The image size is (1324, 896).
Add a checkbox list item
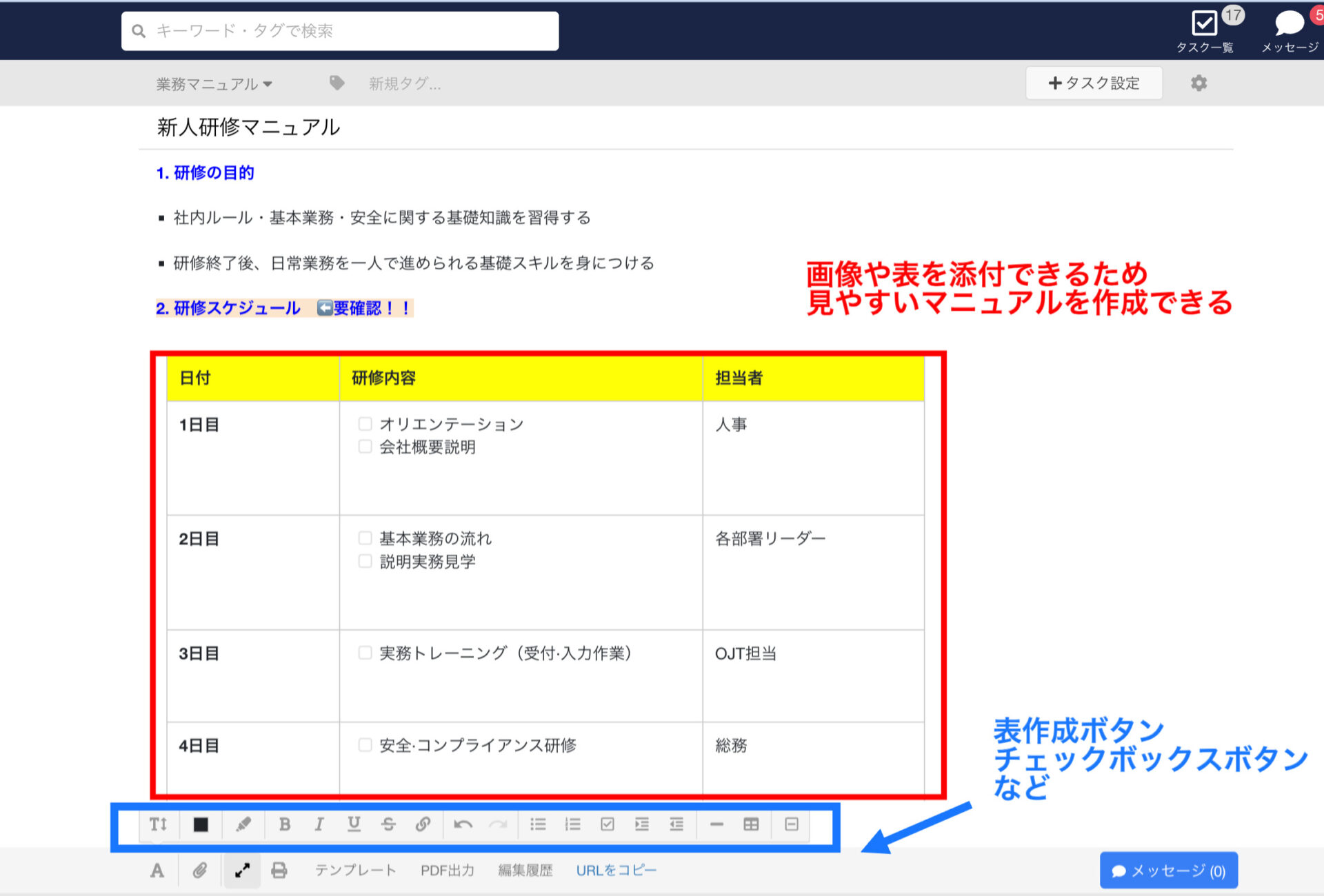pyautogui.click(x=607, y=824)
